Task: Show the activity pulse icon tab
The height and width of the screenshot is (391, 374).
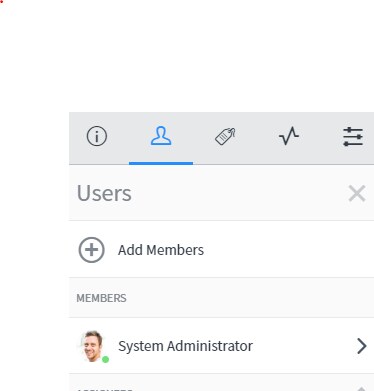Action: [289, 136]
